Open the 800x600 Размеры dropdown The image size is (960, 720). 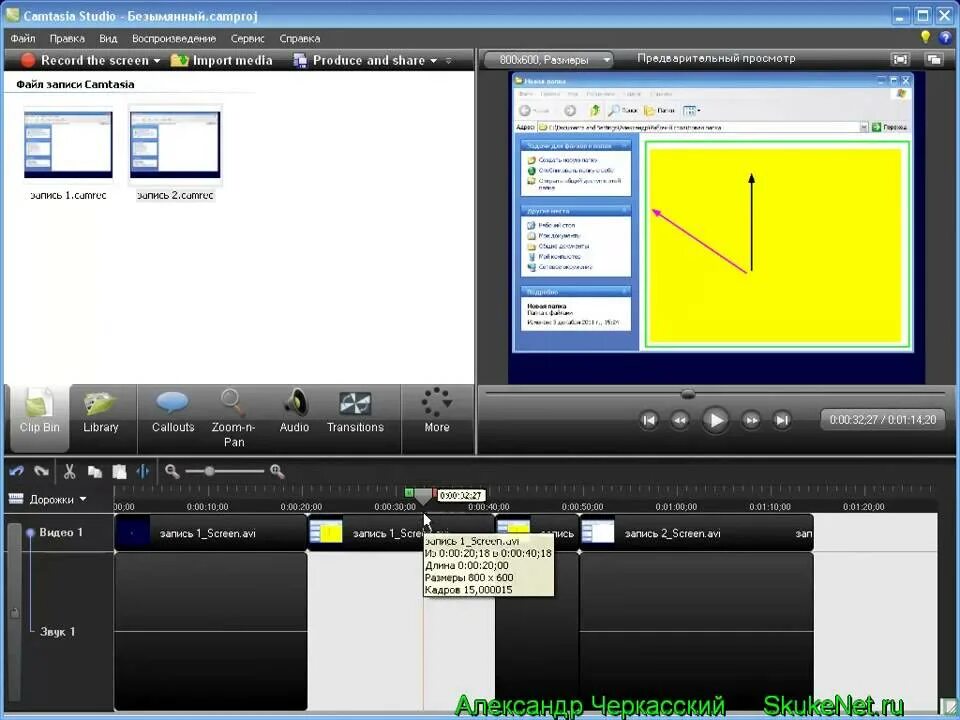point(549,60)
